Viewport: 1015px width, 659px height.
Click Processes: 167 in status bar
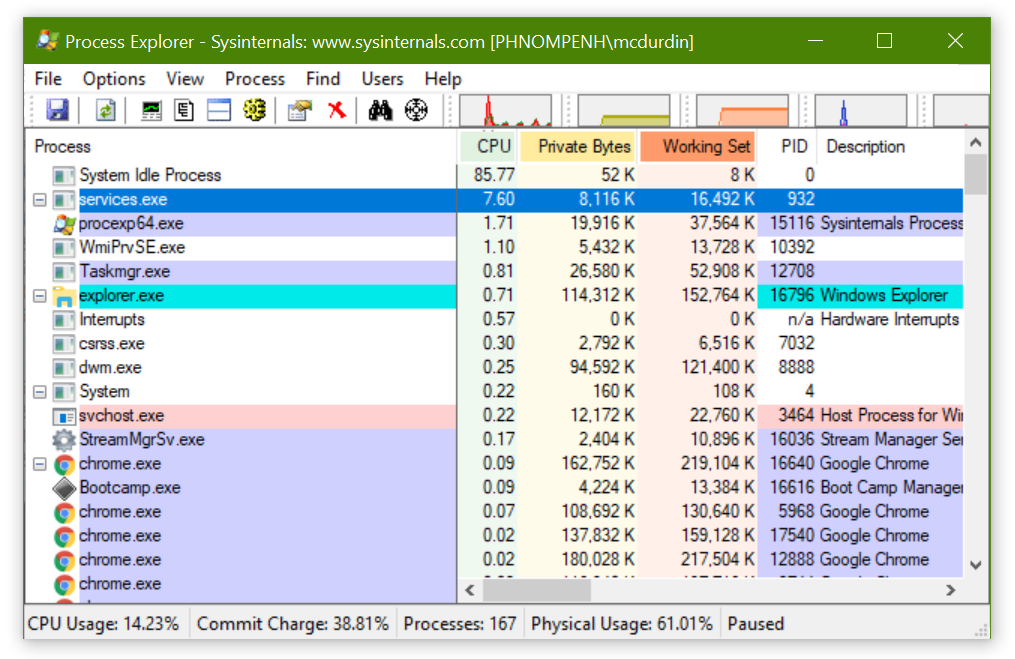(x=460, y=624)
